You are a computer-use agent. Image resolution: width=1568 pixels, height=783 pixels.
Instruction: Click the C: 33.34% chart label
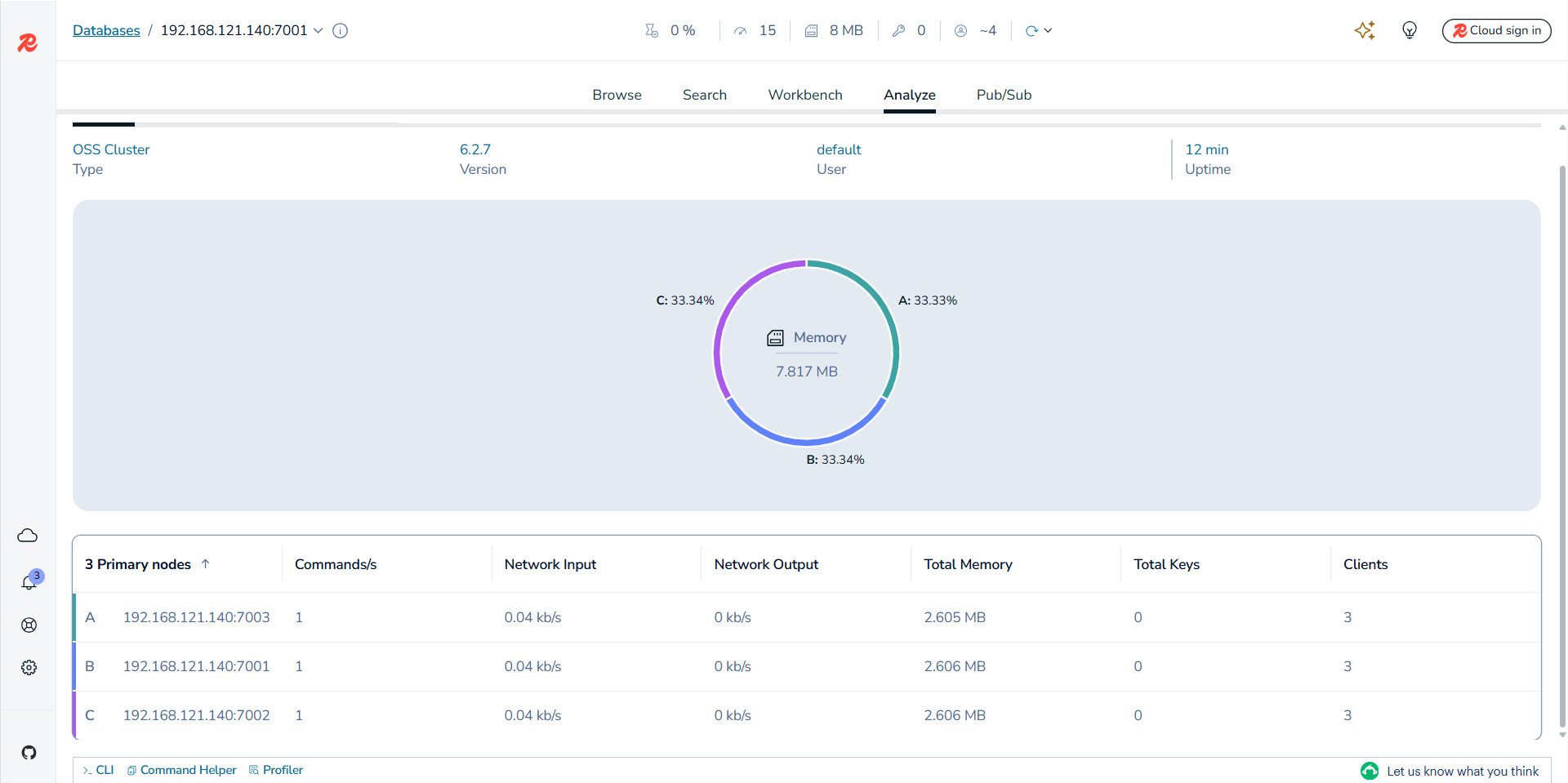[685, 300]
